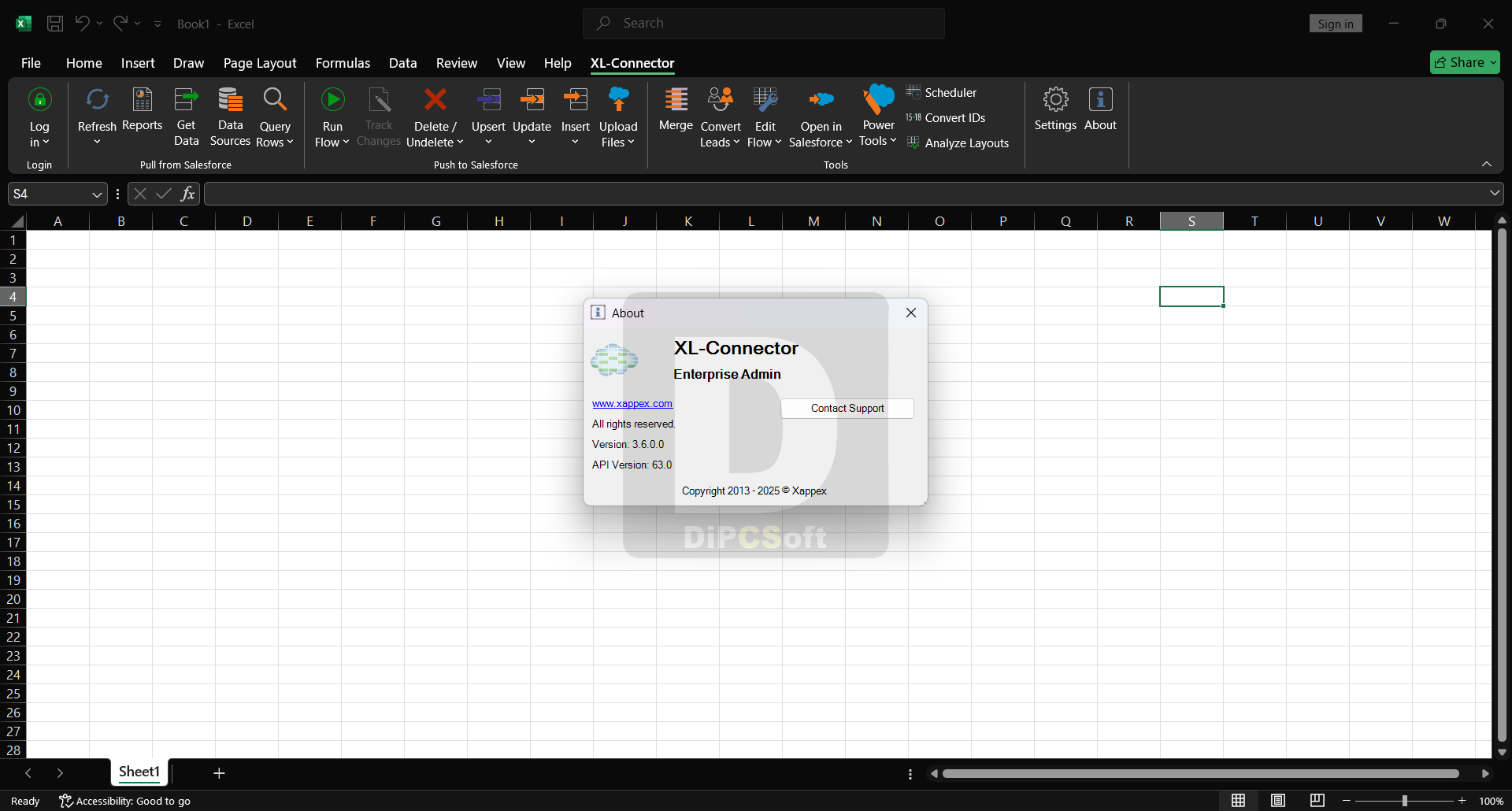Close the About dialog

[x=911, y=313]
